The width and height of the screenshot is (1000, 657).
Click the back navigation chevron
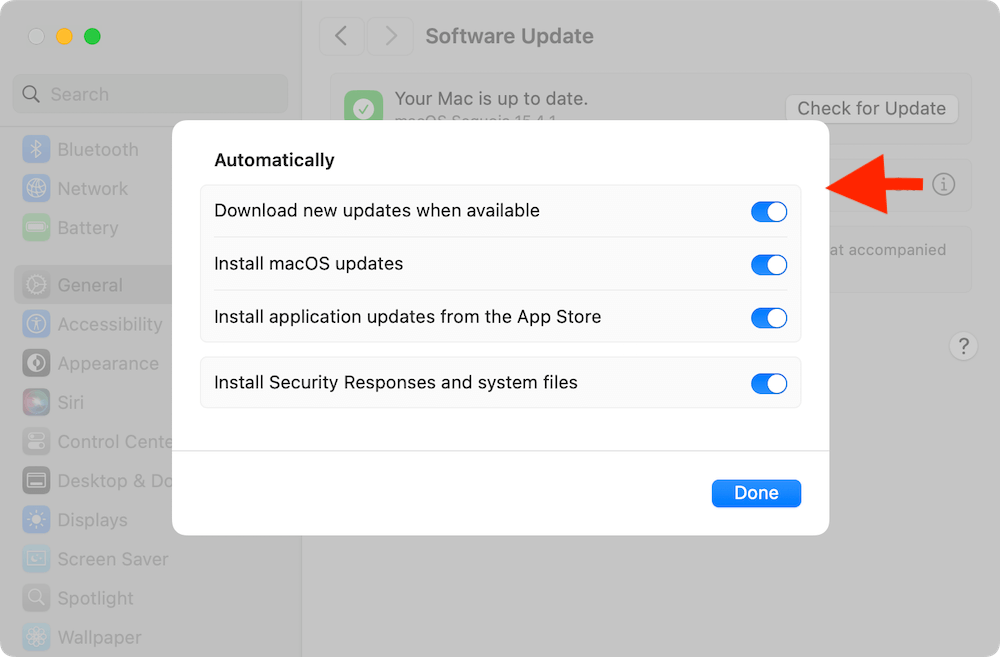point(341,35)
